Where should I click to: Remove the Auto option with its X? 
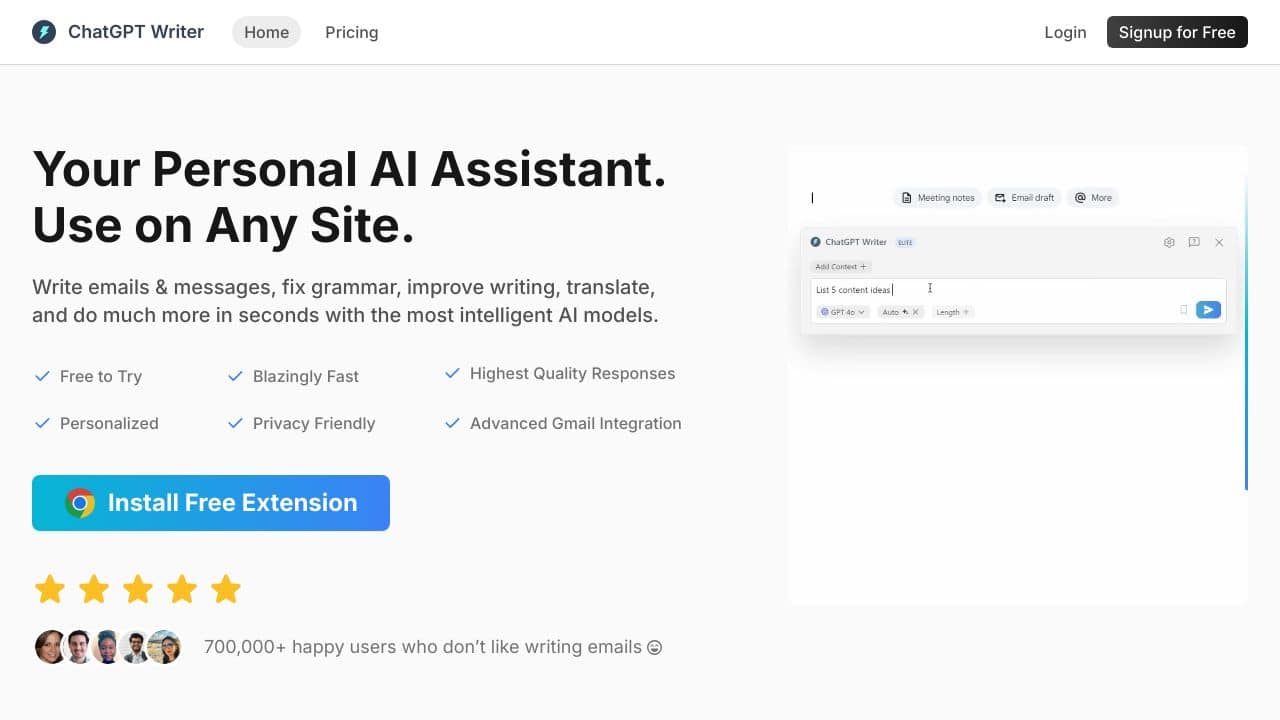click(x=915, y=312)
